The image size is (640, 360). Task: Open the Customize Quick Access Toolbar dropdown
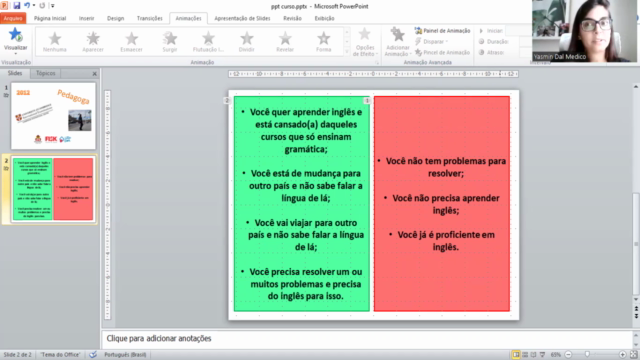pos(52,6)
